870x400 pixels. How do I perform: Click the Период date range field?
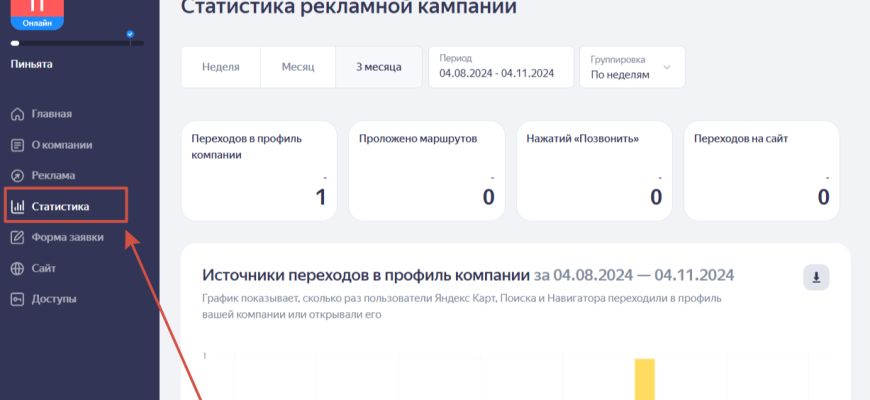click(x=500, y=67)
